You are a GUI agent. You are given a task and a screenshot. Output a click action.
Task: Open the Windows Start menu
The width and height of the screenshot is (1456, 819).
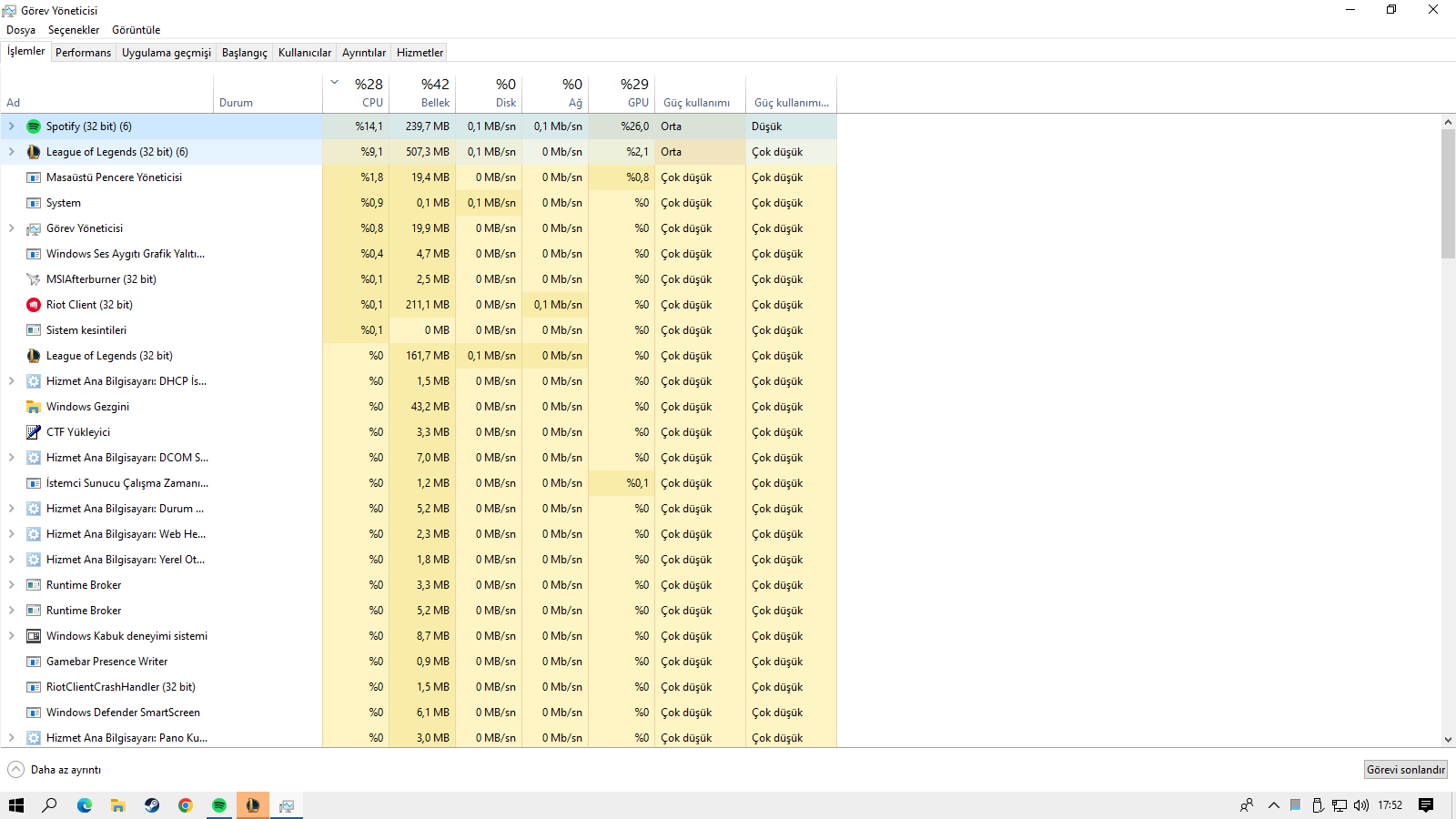(x=16, y=805)
